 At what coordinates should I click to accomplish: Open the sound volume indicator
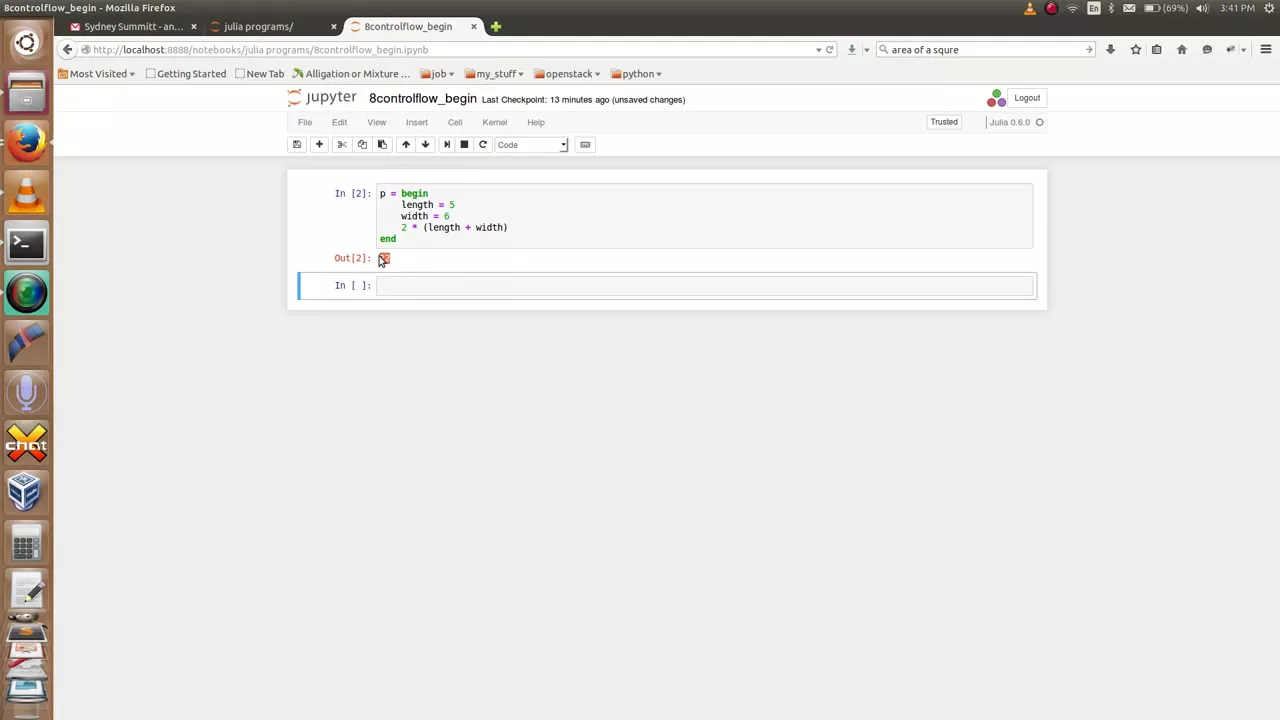coord(1204,8)
